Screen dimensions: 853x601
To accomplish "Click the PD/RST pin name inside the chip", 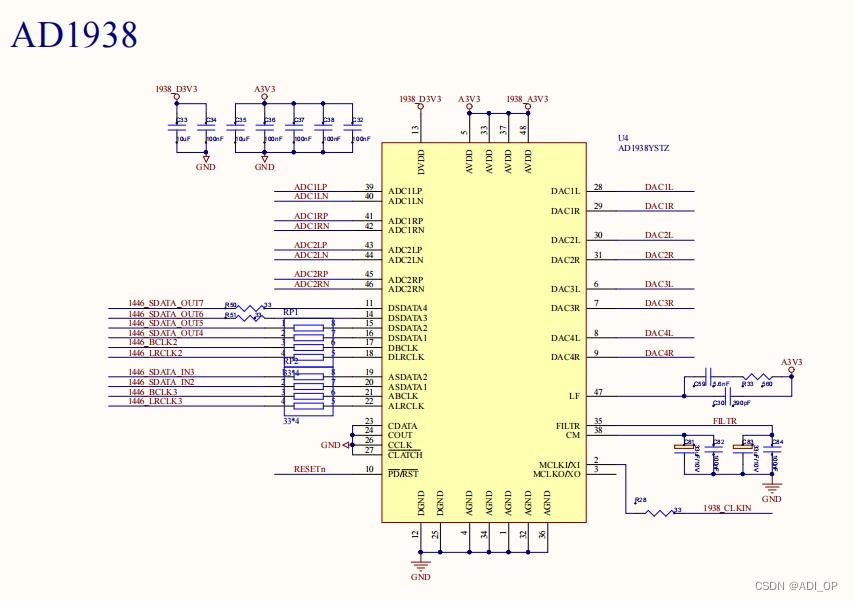I will point(403,474).
